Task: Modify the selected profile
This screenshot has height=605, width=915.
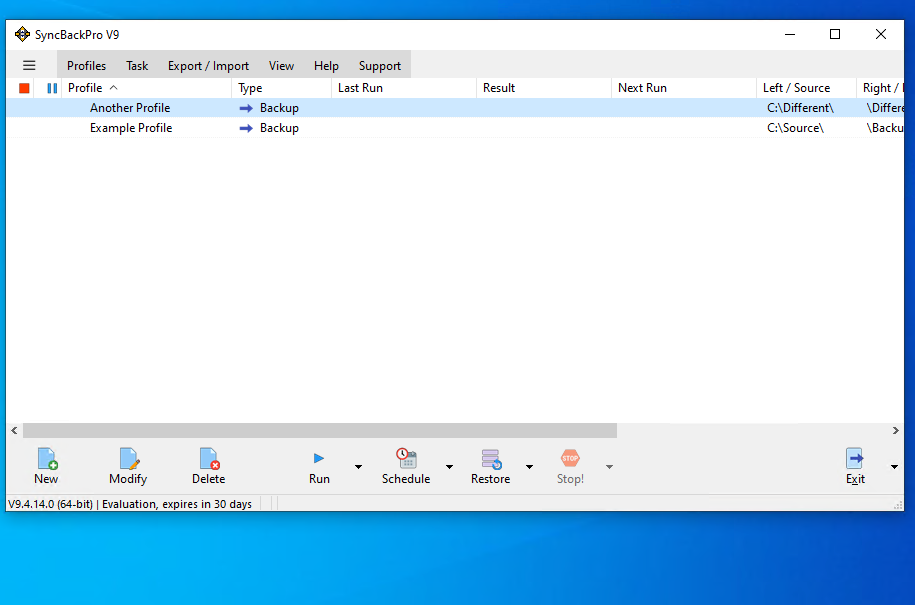Action: [128, 466]
